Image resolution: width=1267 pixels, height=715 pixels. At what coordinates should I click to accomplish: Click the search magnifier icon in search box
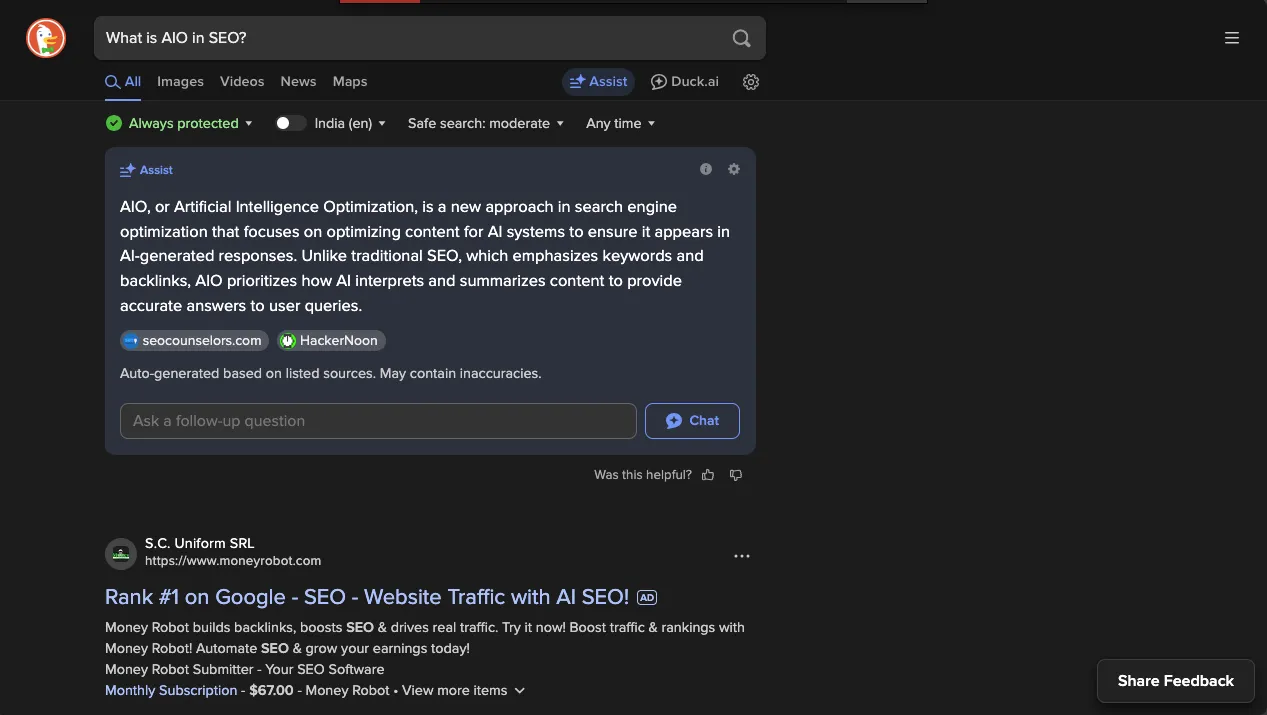(741, 38)
